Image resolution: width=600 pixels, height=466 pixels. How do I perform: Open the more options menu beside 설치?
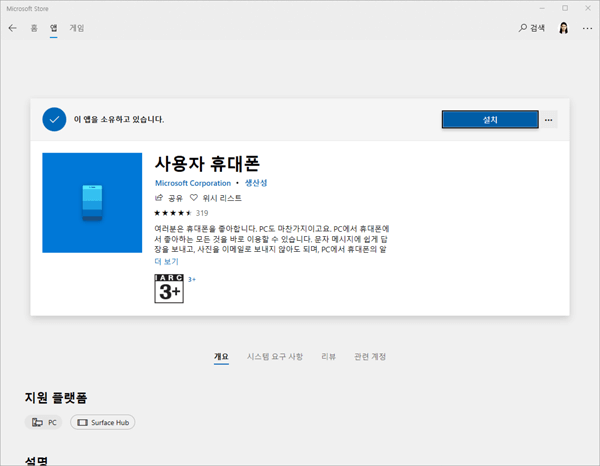coord(549,120)
